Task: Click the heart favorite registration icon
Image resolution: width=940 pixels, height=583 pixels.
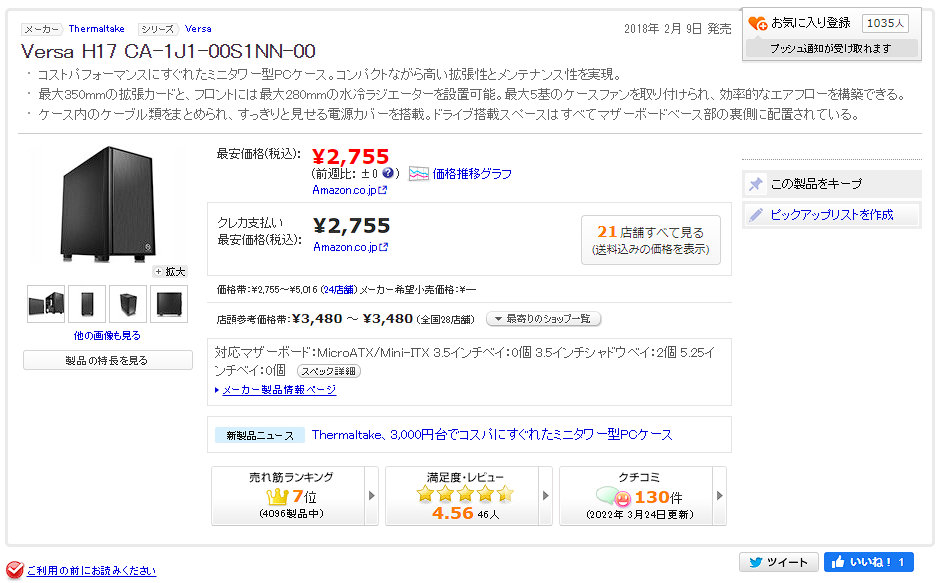Action: click(x=758, y=23)
